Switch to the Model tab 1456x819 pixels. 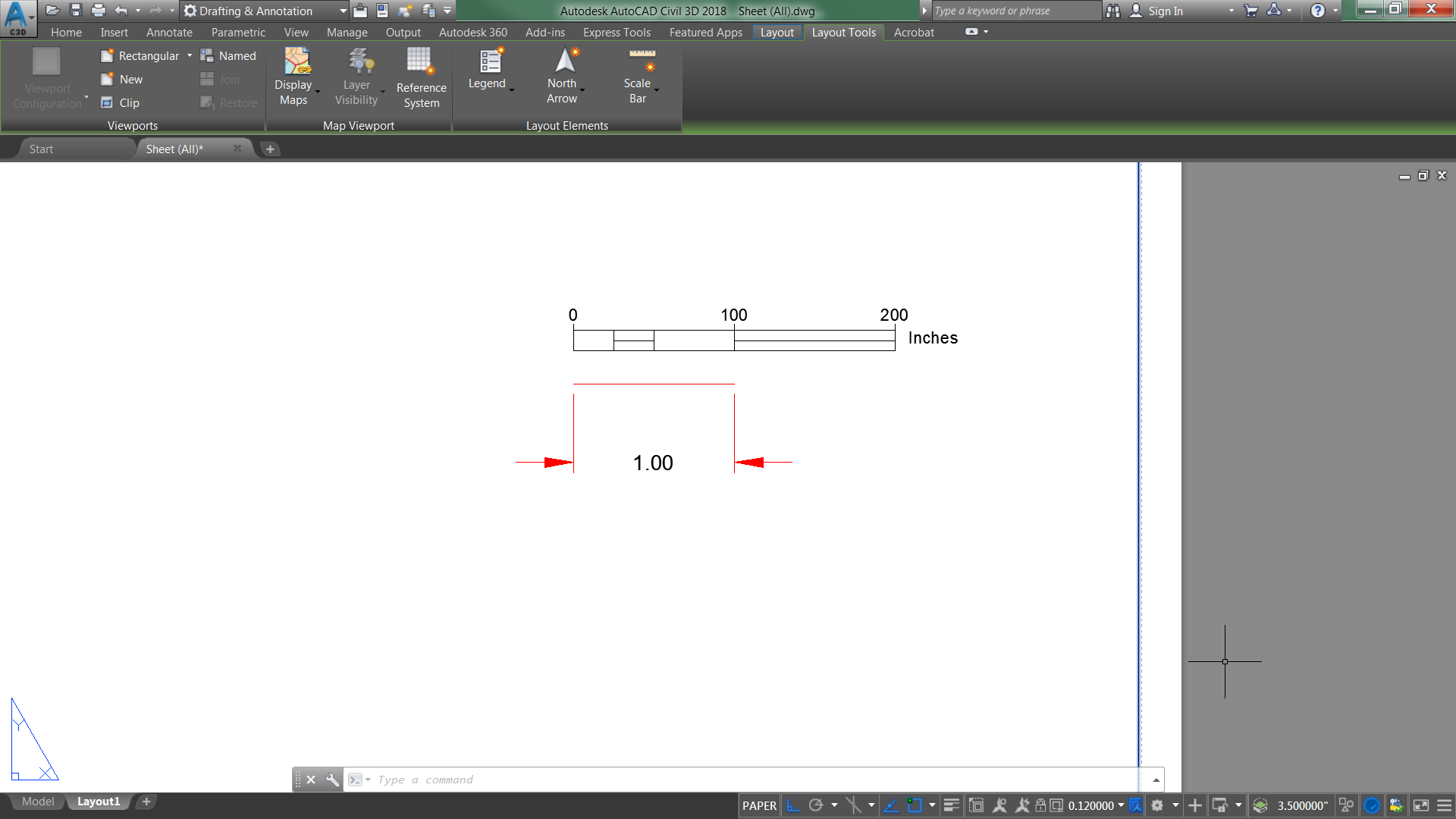pyautogui.click(x=38, y=802)
